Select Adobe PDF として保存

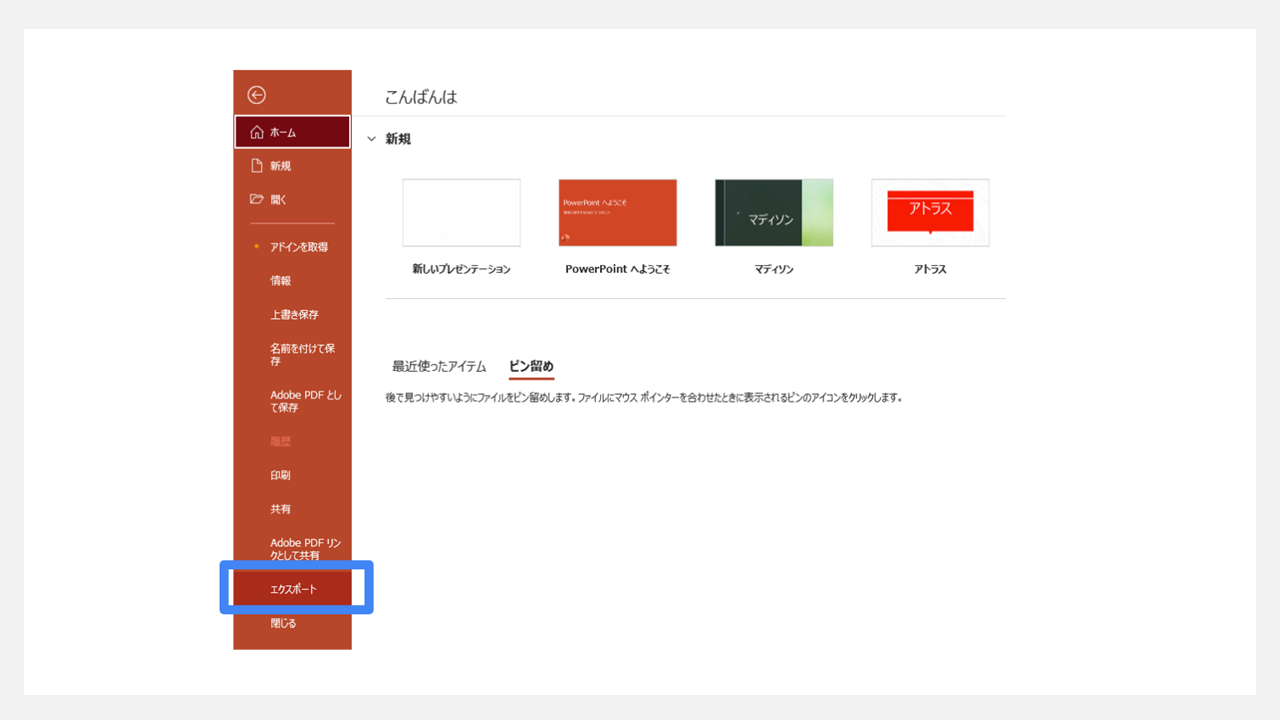click(292, 401)
